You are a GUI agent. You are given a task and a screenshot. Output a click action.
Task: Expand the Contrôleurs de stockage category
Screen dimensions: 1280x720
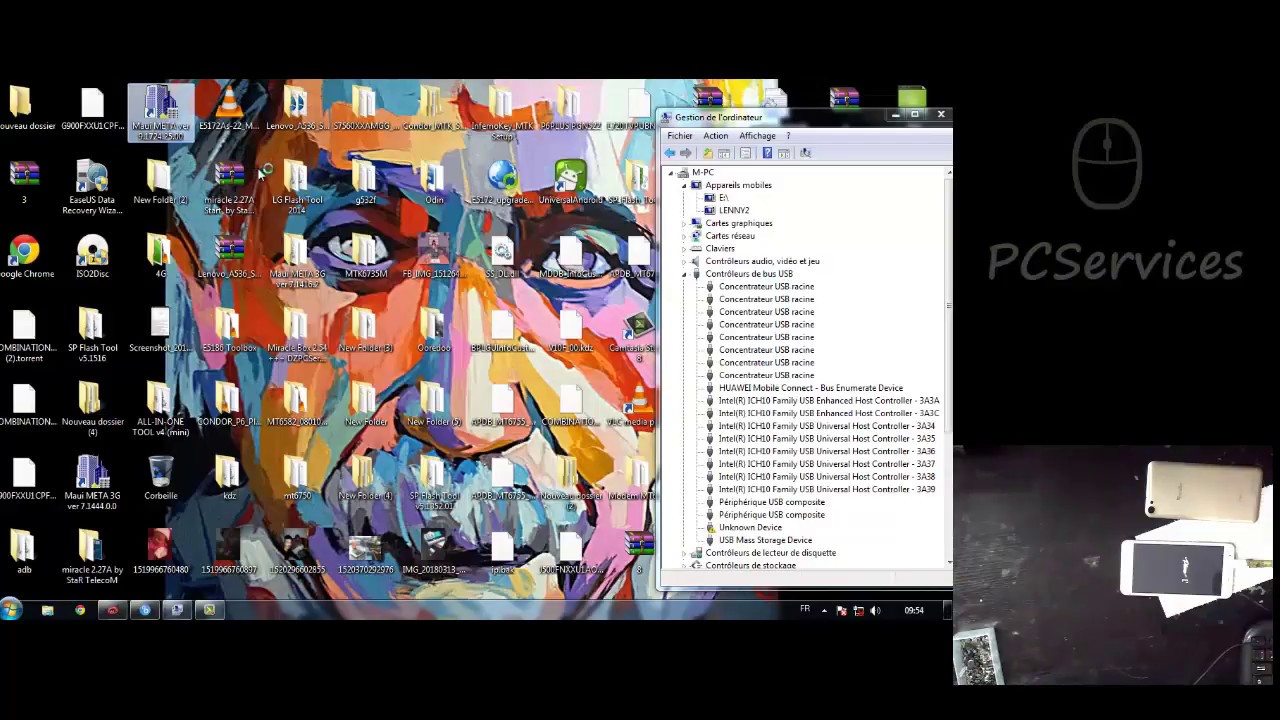pyautogui.click(x=684, y=566)
